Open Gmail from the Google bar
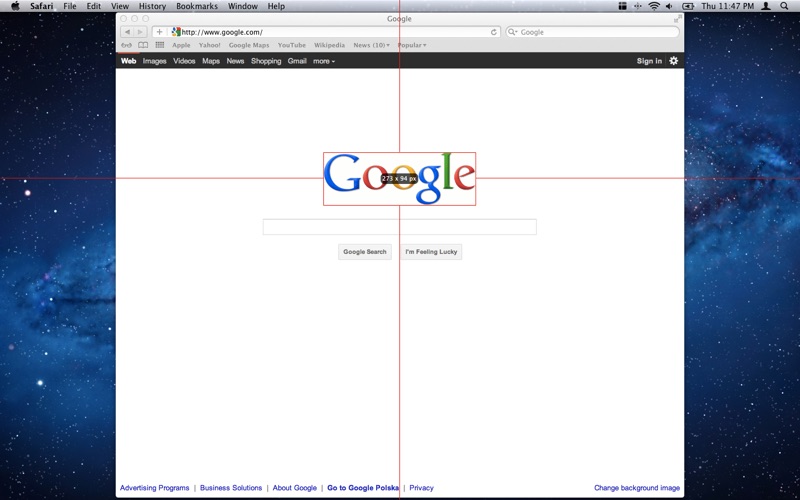This screenshot has height=500, width=800. point(297,61)
